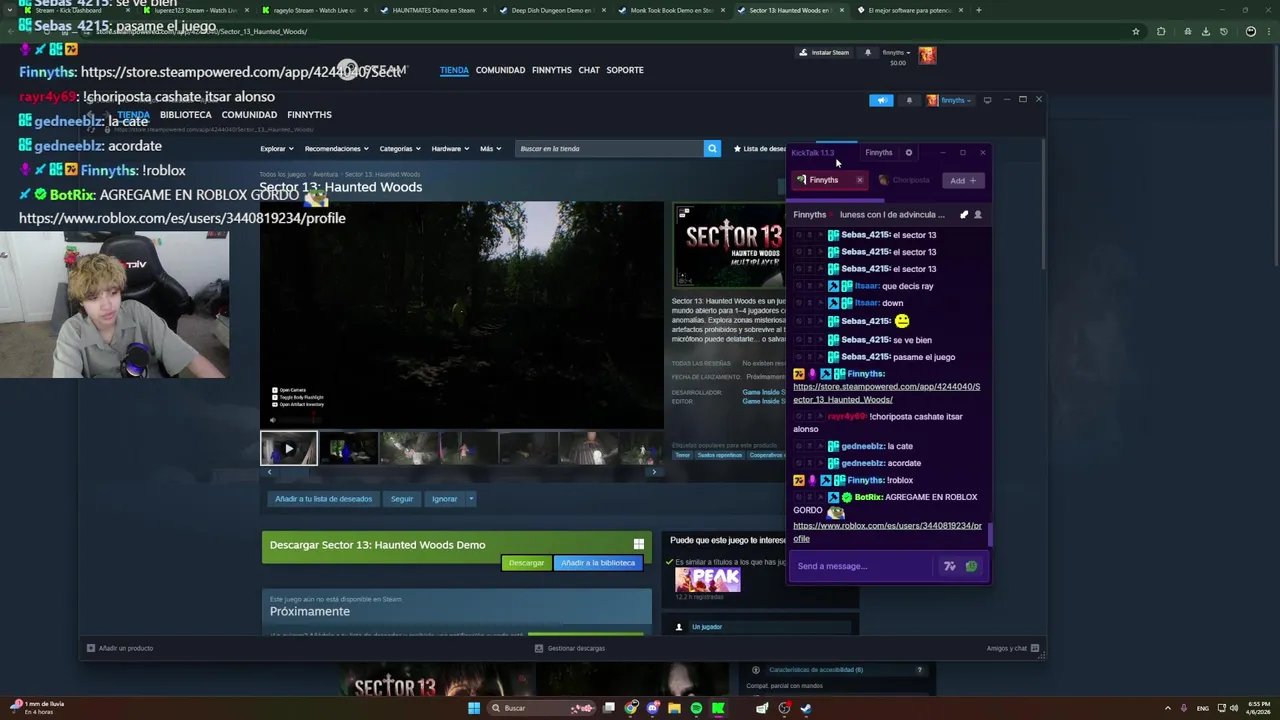
Task: Open TIENDA in browser Steam header
Action: click(x=454, y=70)
